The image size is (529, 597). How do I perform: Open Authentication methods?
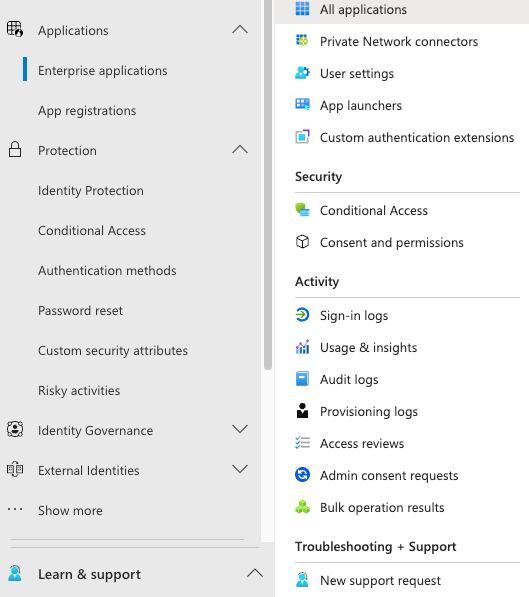pyautogui.click(x=107, y=270)
